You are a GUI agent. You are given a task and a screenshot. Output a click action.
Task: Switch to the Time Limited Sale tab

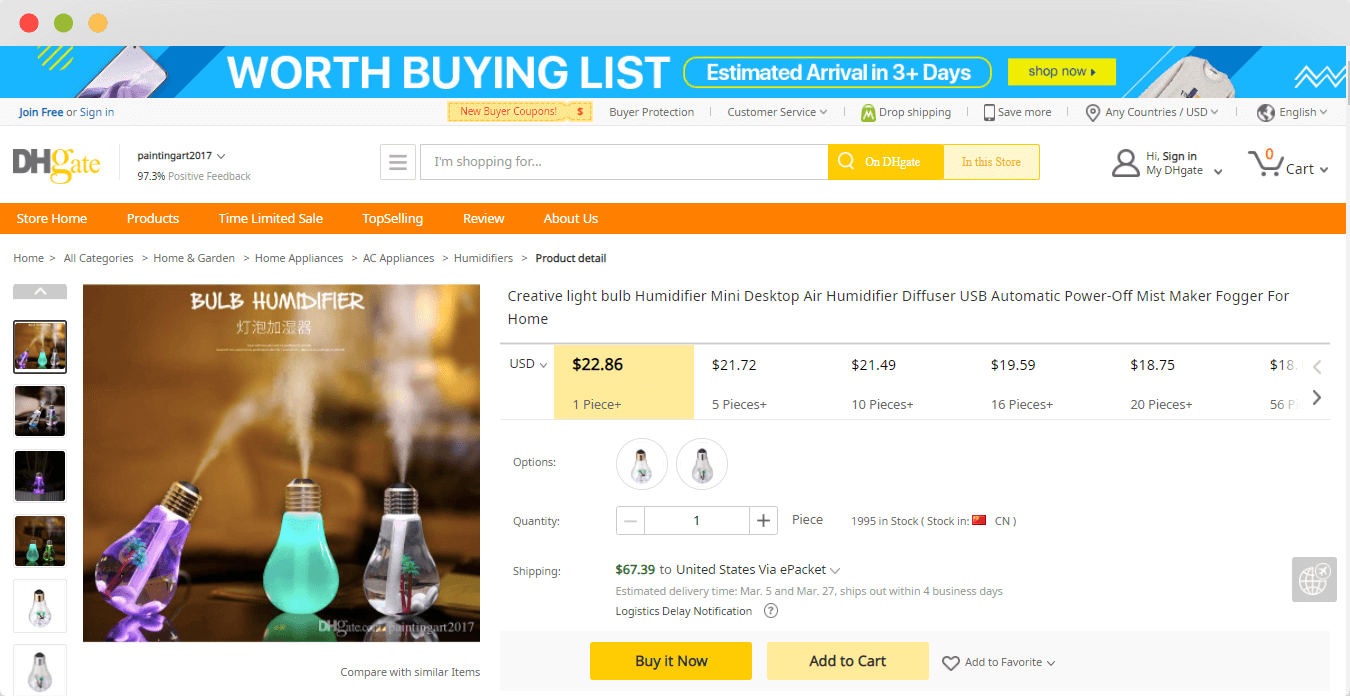[x=270, y=218]
